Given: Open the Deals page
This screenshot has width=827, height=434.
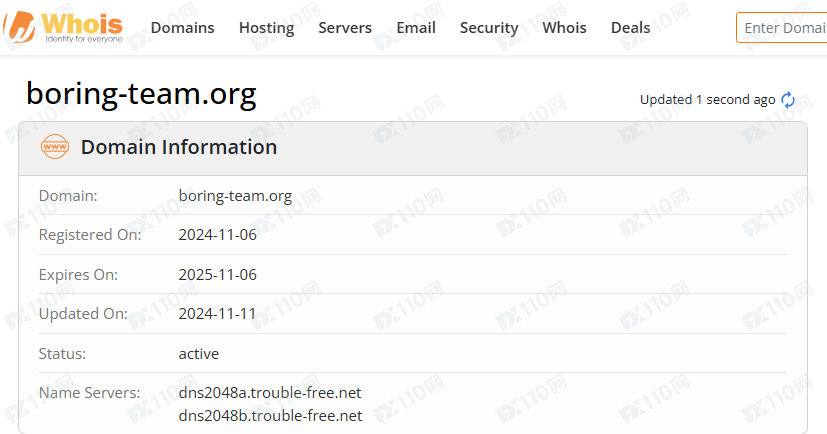Looking at the screenshot, I should pos(630,28).
